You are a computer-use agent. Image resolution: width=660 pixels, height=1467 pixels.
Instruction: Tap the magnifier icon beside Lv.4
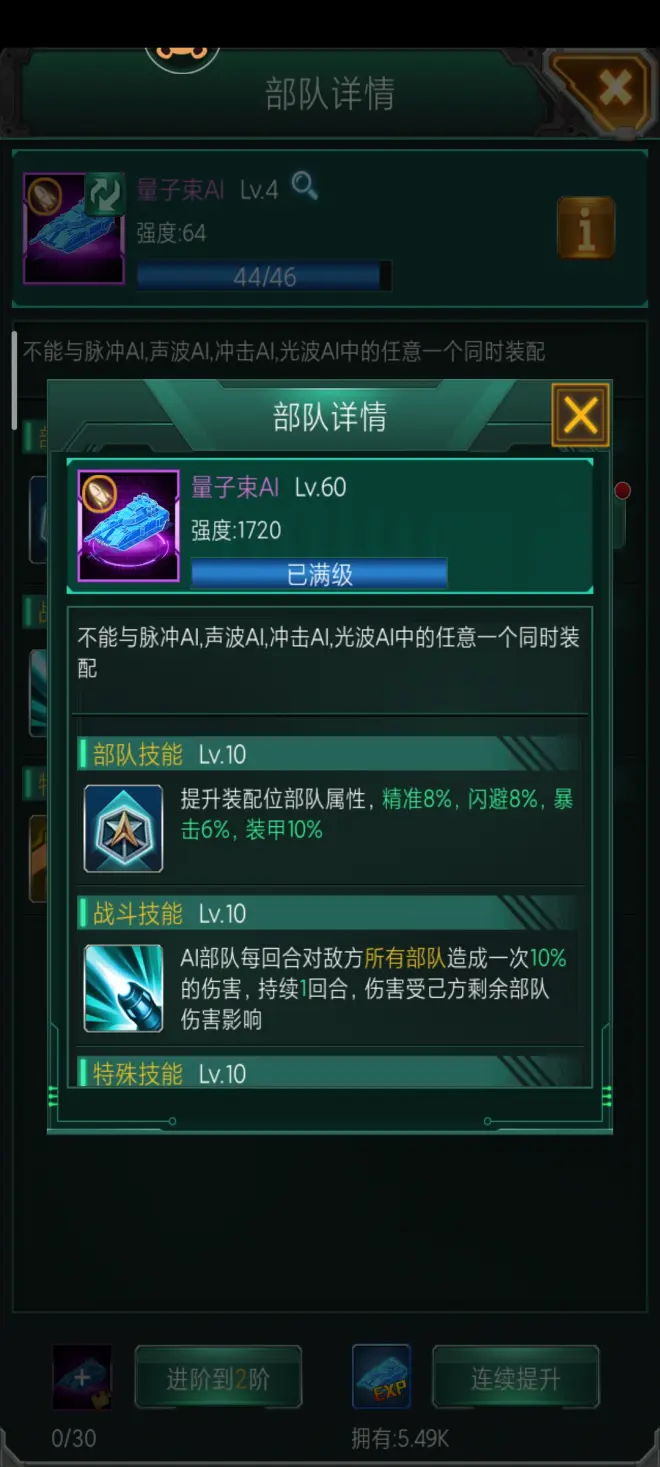[304, 185]
